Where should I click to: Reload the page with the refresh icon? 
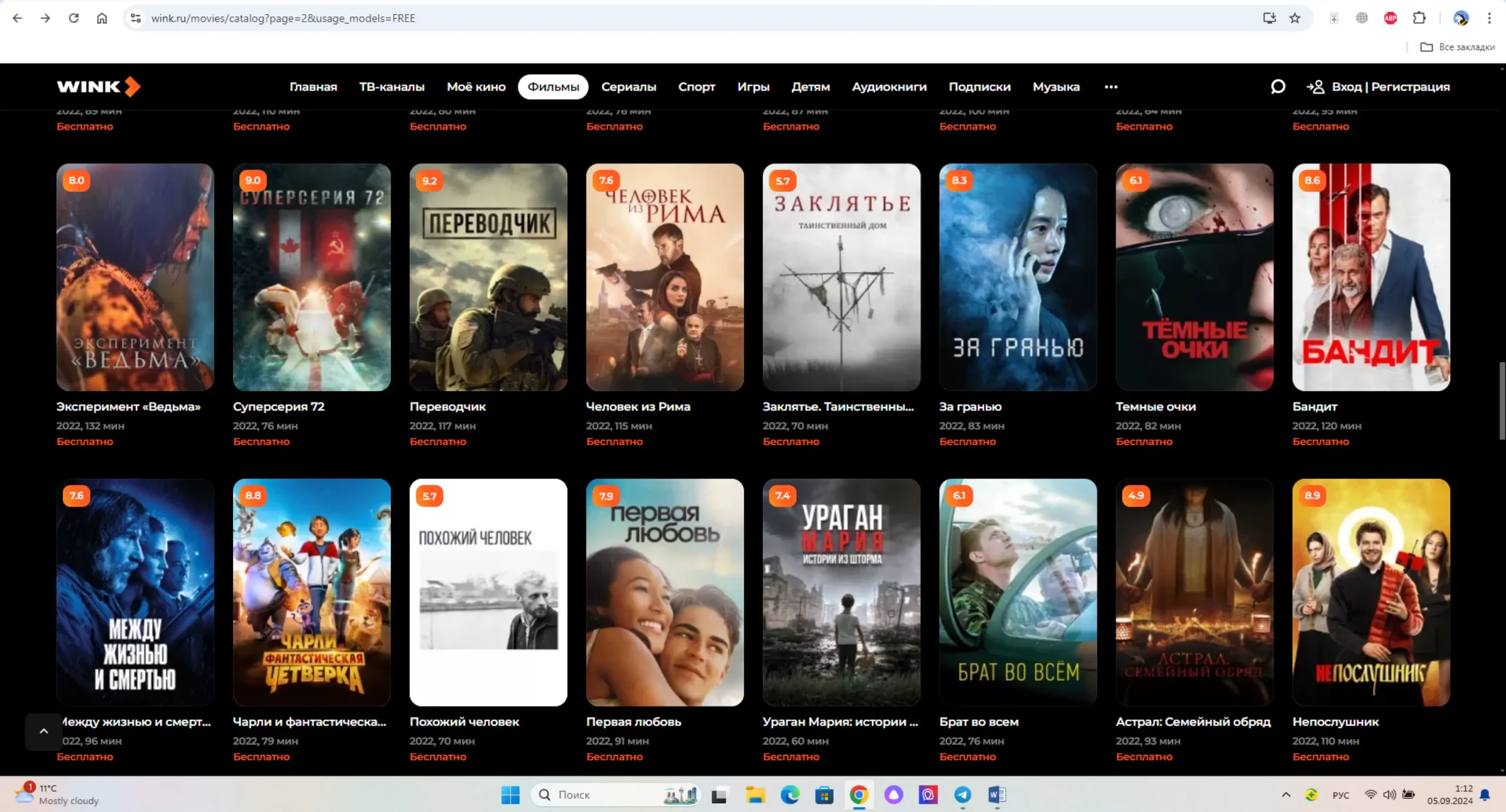point(74,18)
